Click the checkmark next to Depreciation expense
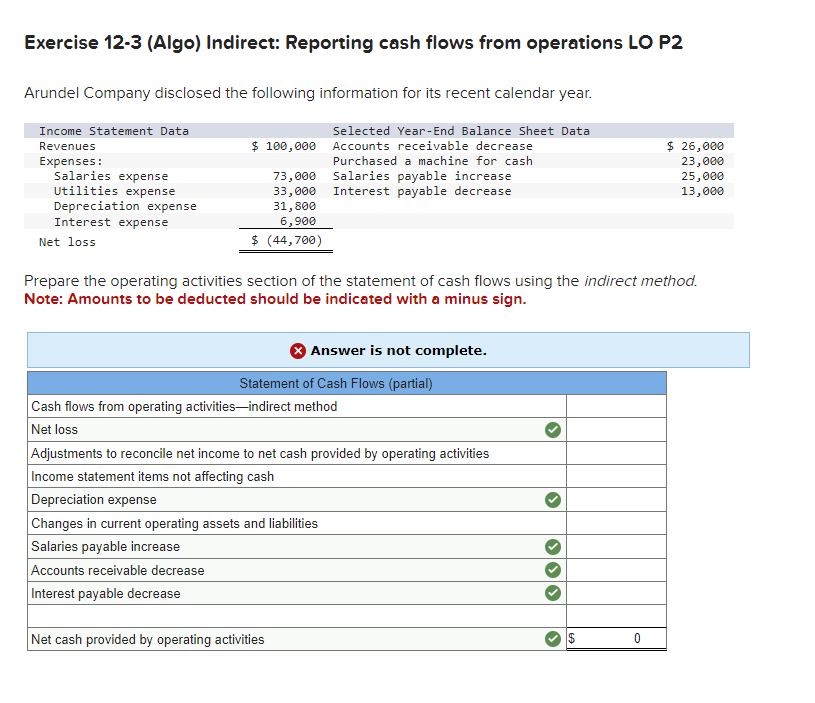 coord(553,499)
